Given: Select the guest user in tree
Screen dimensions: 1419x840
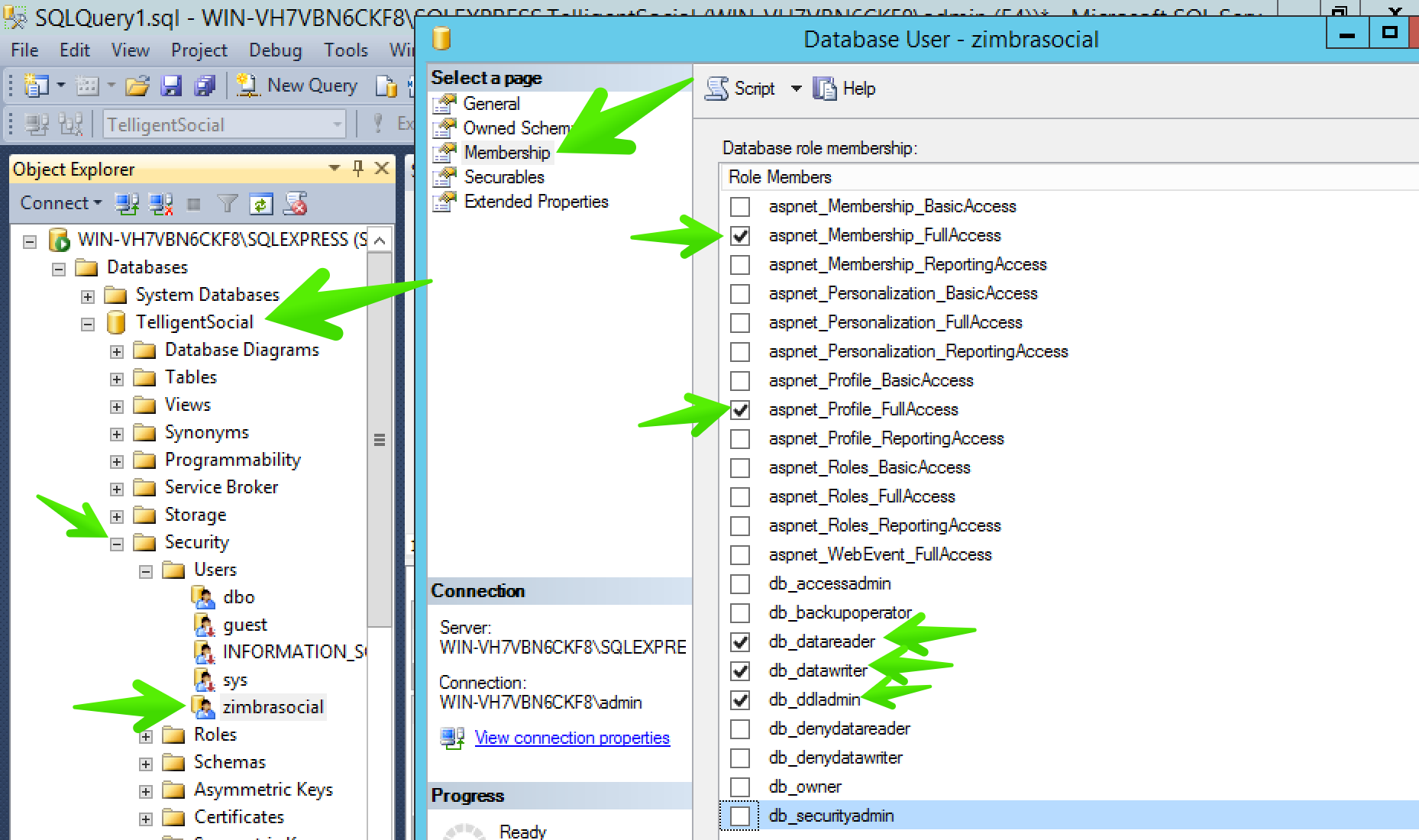Looking at the screenshot, I should click(x=244, y=625).
